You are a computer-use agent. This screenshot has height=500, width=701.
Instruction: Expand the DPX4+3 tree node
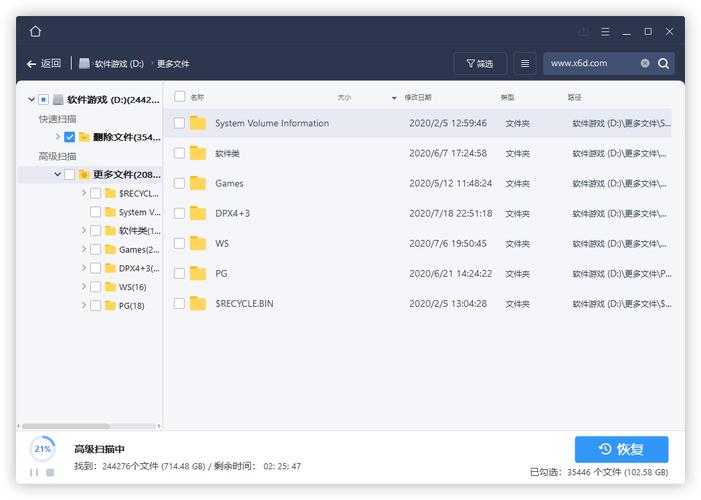point(84,267)
